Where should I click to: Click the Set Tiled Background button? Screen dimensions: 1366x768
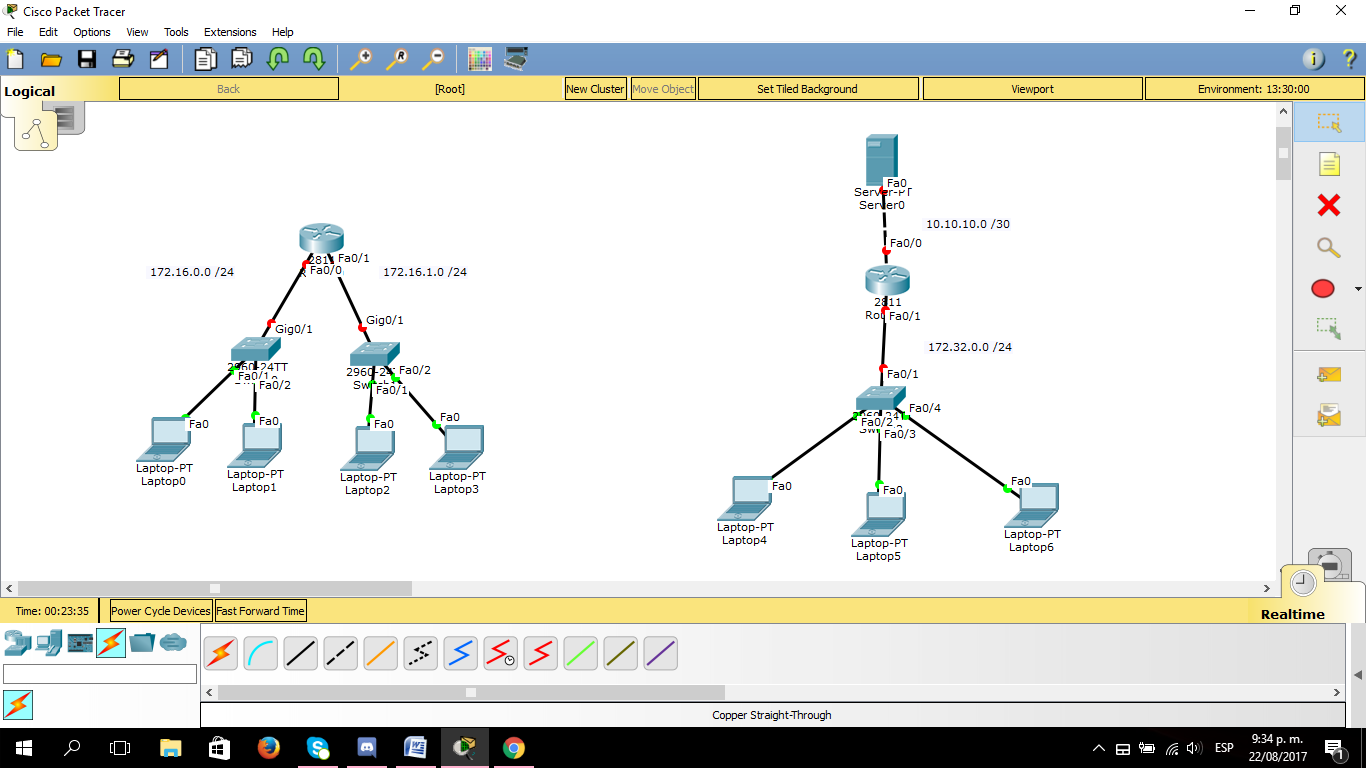coord(807,88)
